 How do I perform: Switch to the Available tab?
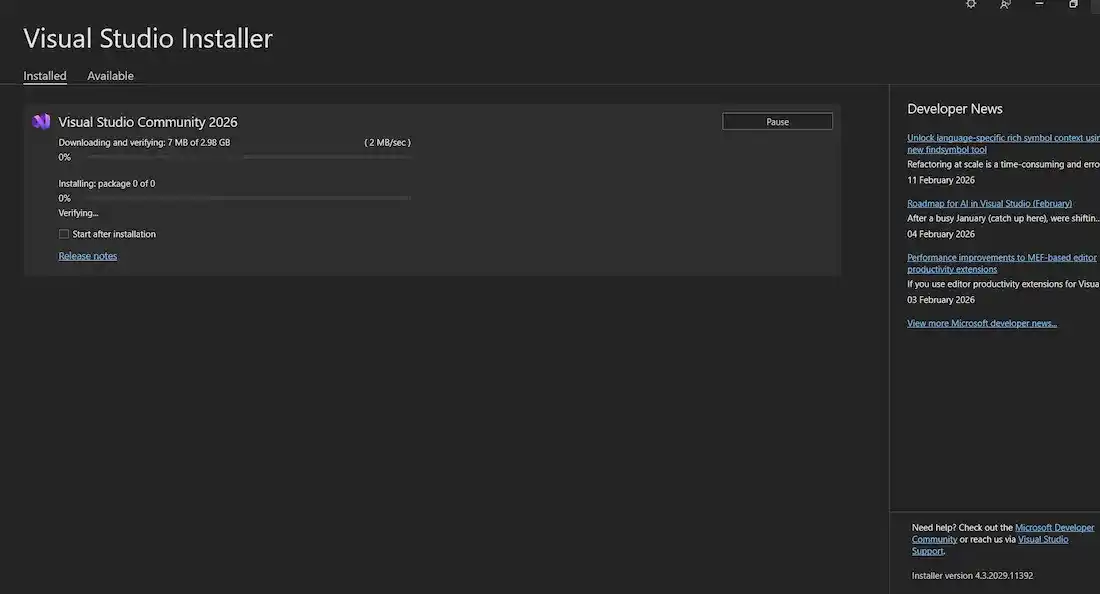[x=110, y=76]
